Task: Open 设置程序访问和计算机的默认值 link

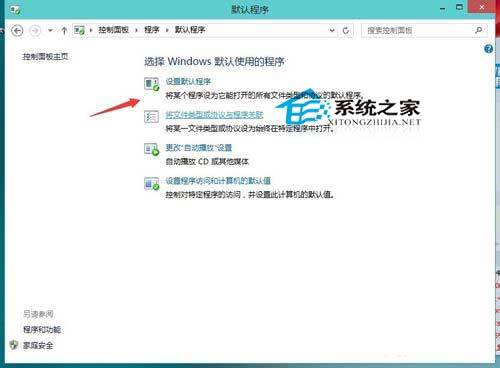Action: point(218,181)
